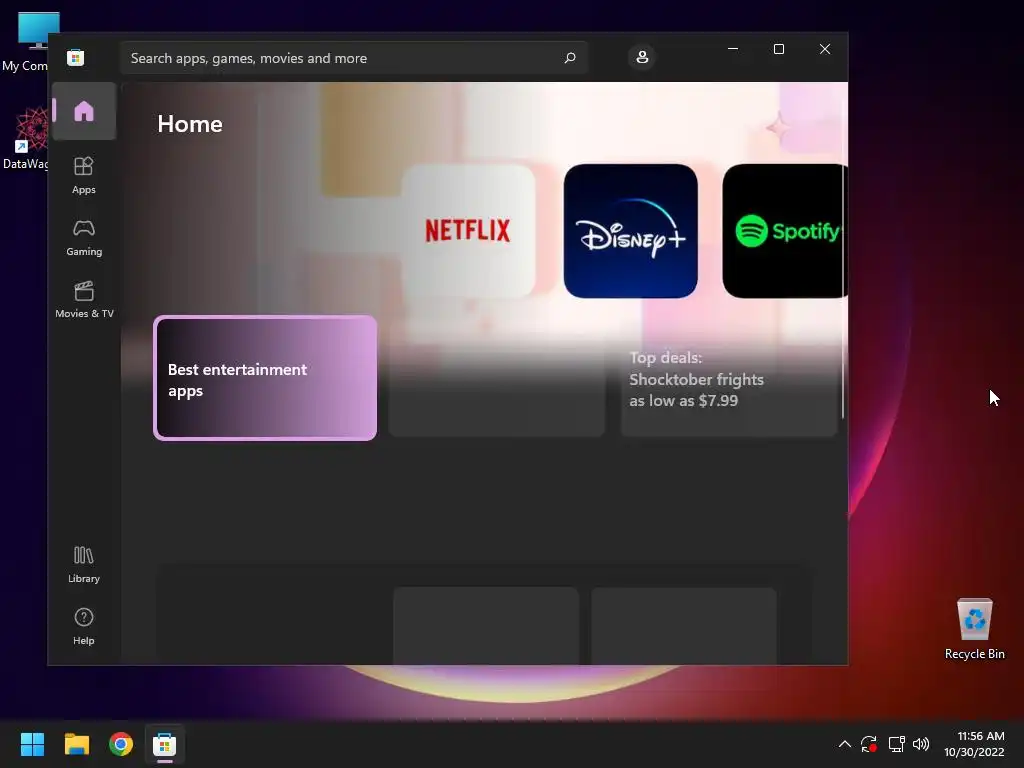Minimize the Microsoft Store window
The image size is (1024, 768).
pos(733,49)
